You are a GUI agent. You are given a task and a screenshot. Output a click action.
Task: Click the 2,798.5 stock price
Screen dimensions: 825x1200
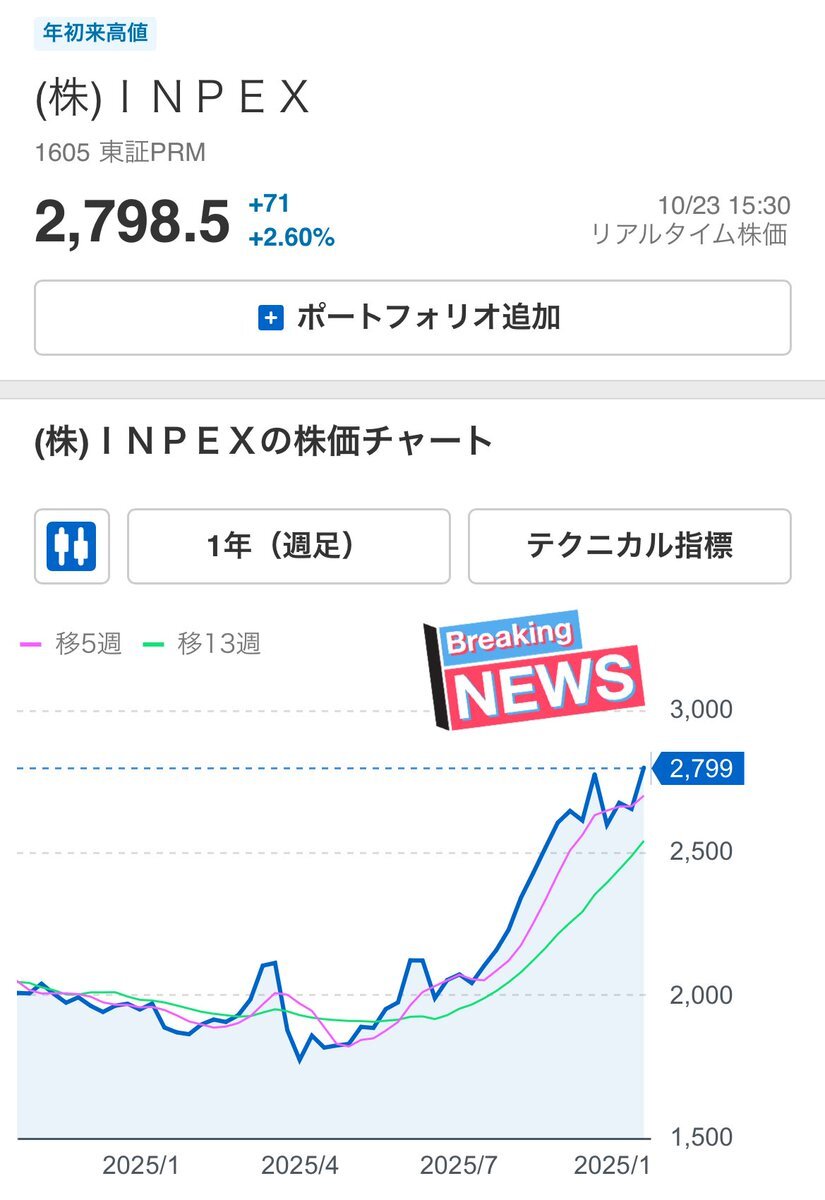132,222
